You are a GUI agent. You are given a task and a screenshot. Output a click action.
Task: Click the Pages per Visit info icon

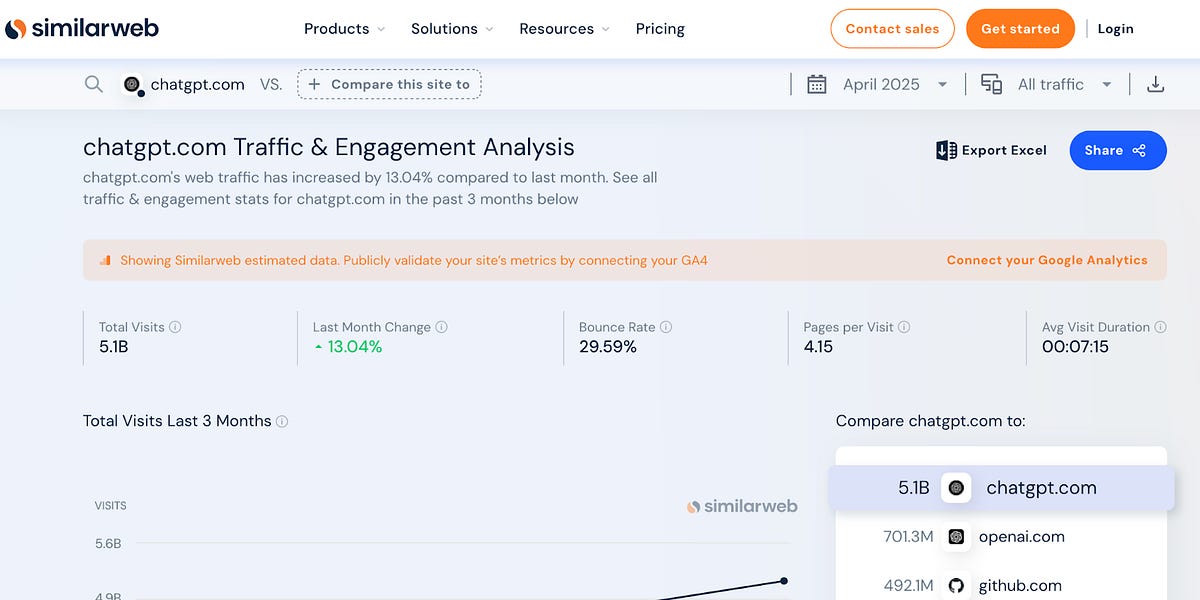tap(904, 327)
